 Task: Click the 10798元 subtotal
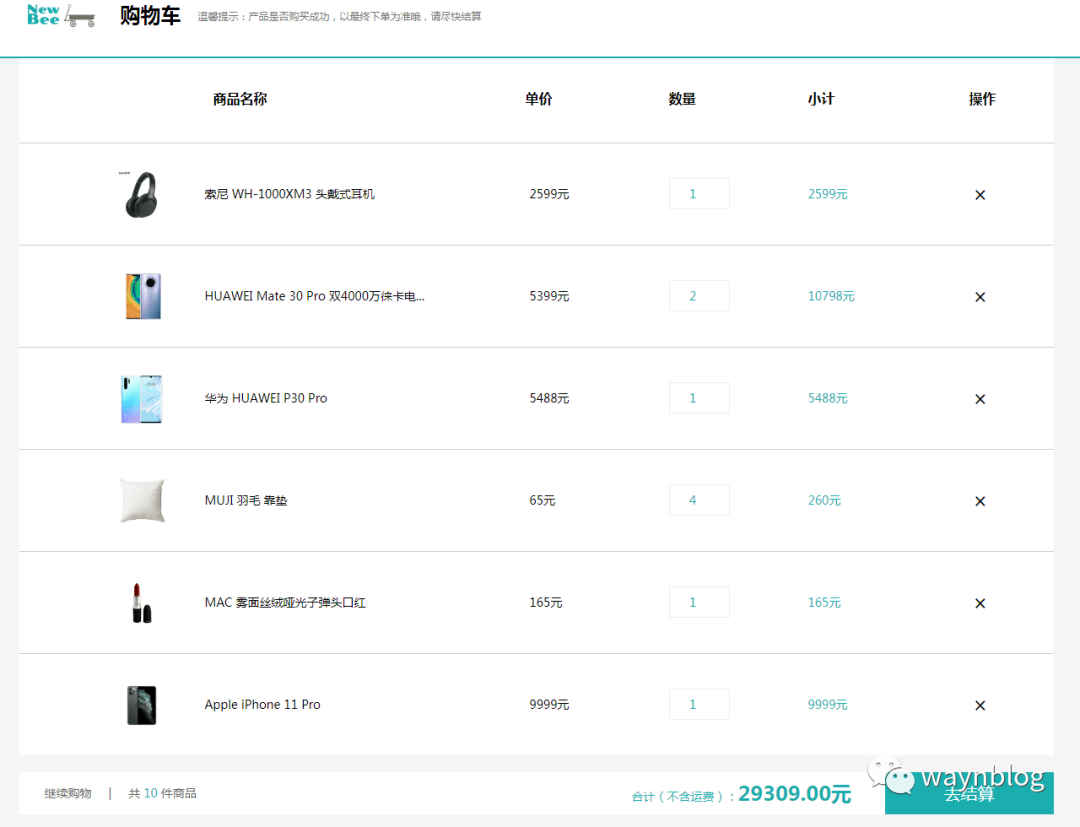click(x=831, y=296)
